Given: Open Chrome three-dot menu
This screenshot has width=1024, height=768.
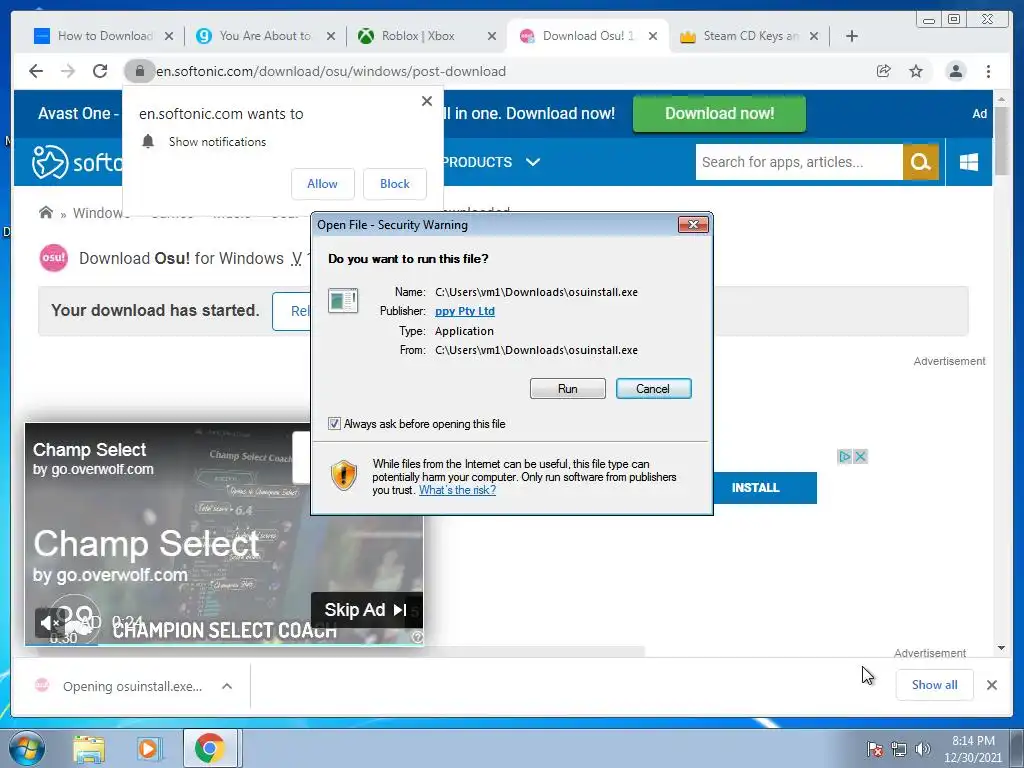Looking at the screenshot, I should coord(988,71).
